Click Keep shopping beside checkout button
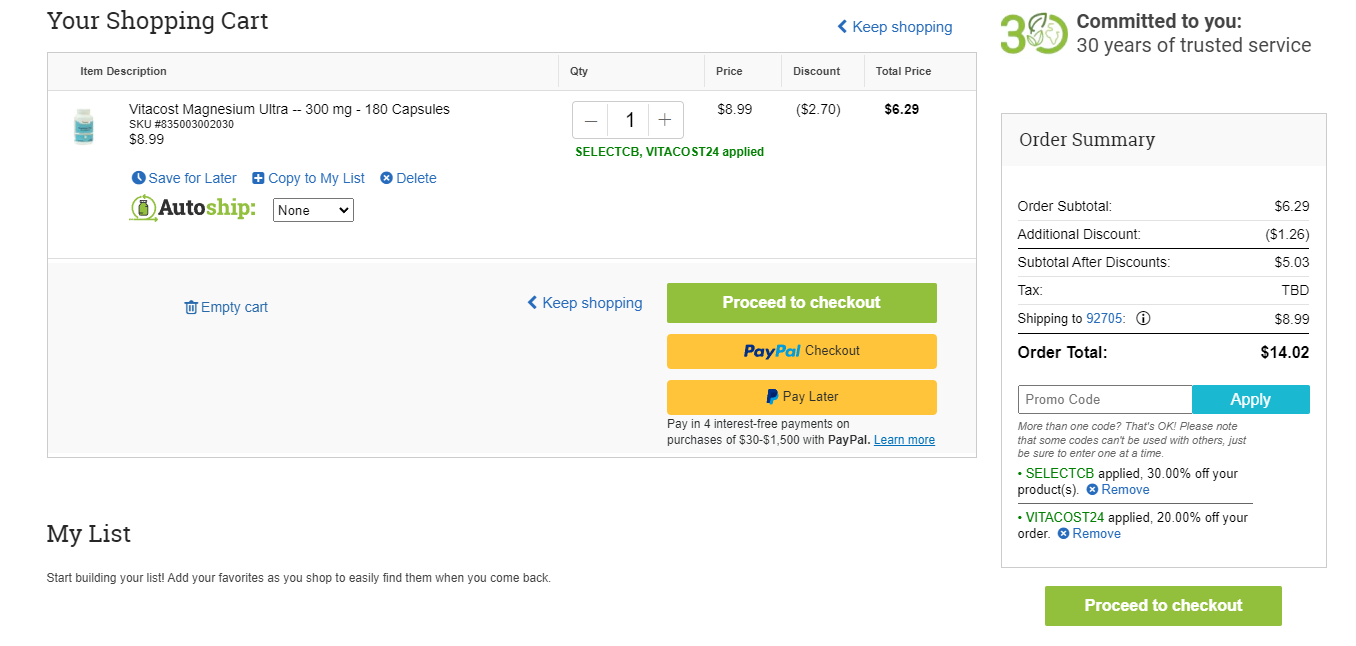This screenshot has width=1356, height=646. (x=585, y=303)
